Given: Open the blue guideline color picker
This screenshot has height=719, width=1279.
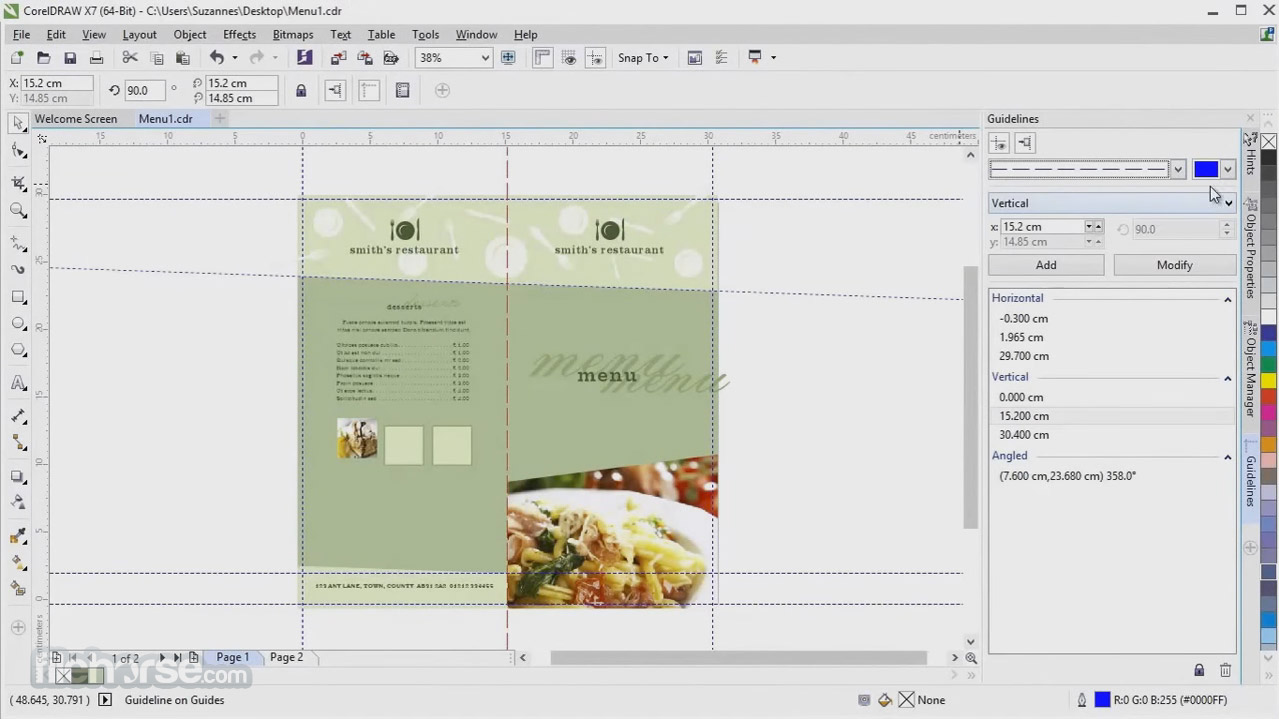Looking at the screenshot, I should [x=1227, y=168].
